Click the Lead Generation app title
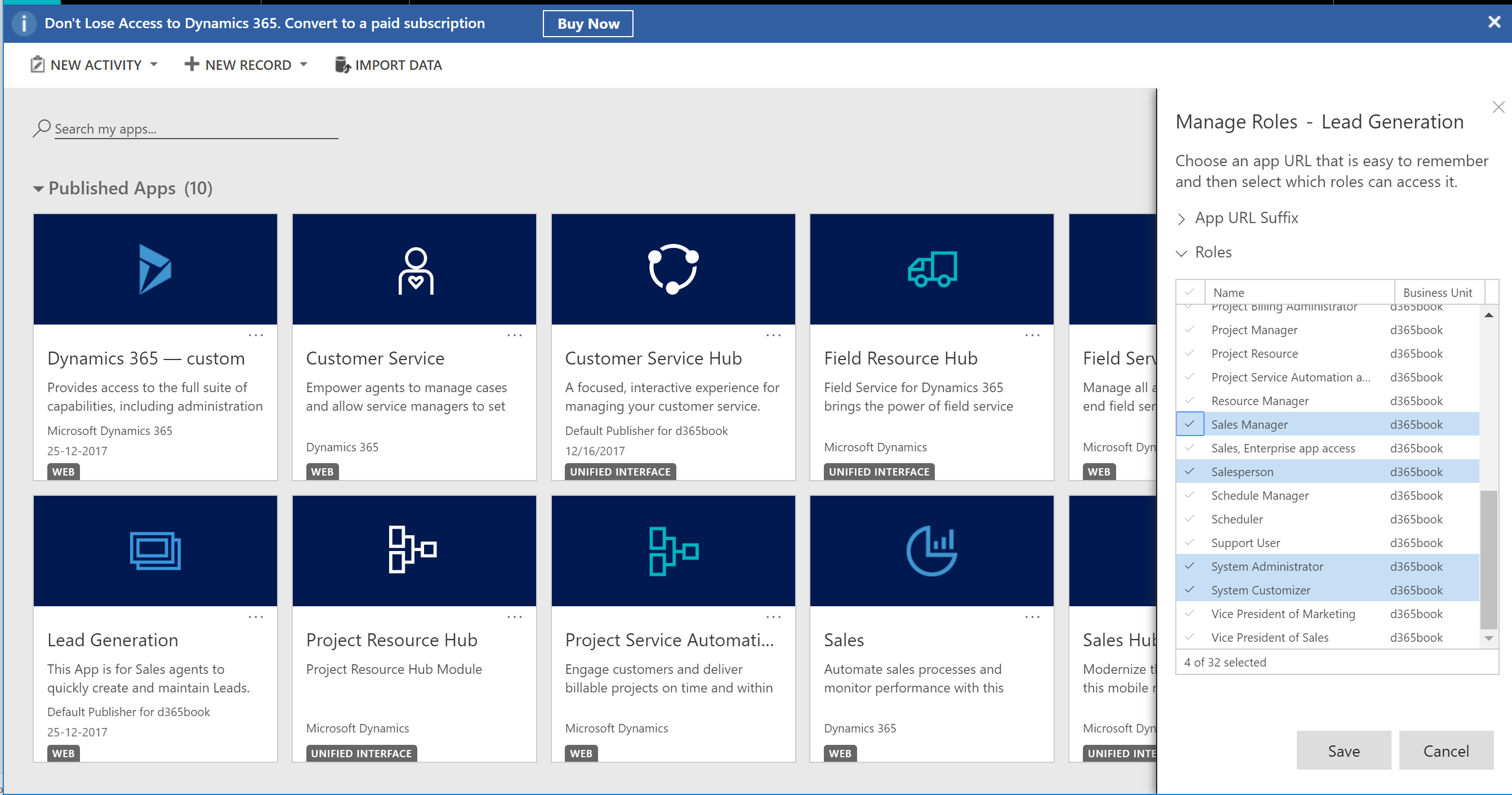 (x=113, y=640)
